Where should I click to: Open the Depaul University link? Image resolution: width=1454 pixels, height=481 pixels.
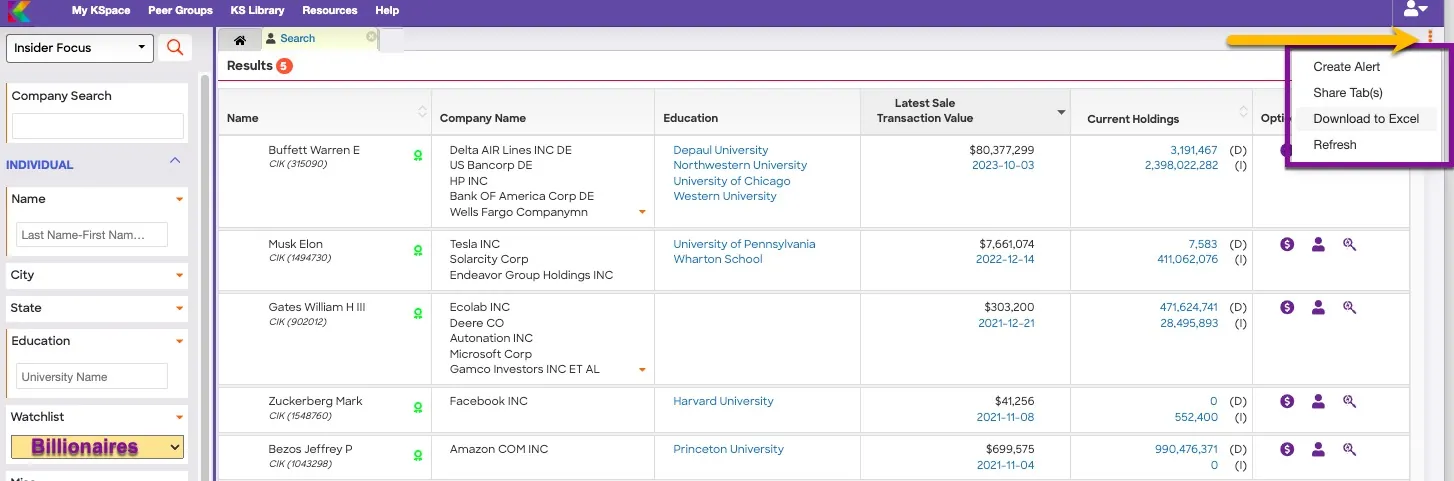[x=720, y=150]
